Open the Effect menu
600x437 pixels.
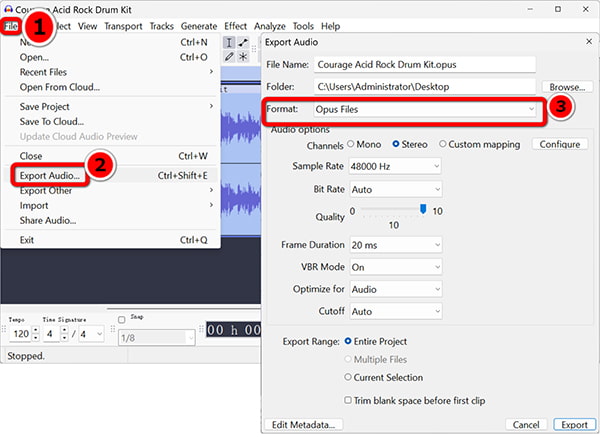(235, 26)
